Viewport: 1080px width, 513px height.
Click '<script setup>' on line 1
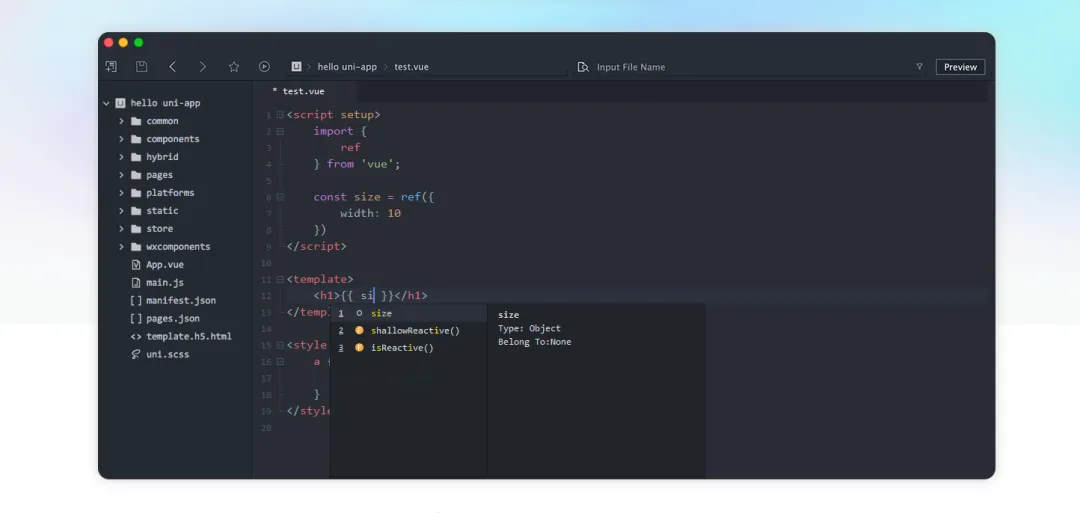[333, 114]
